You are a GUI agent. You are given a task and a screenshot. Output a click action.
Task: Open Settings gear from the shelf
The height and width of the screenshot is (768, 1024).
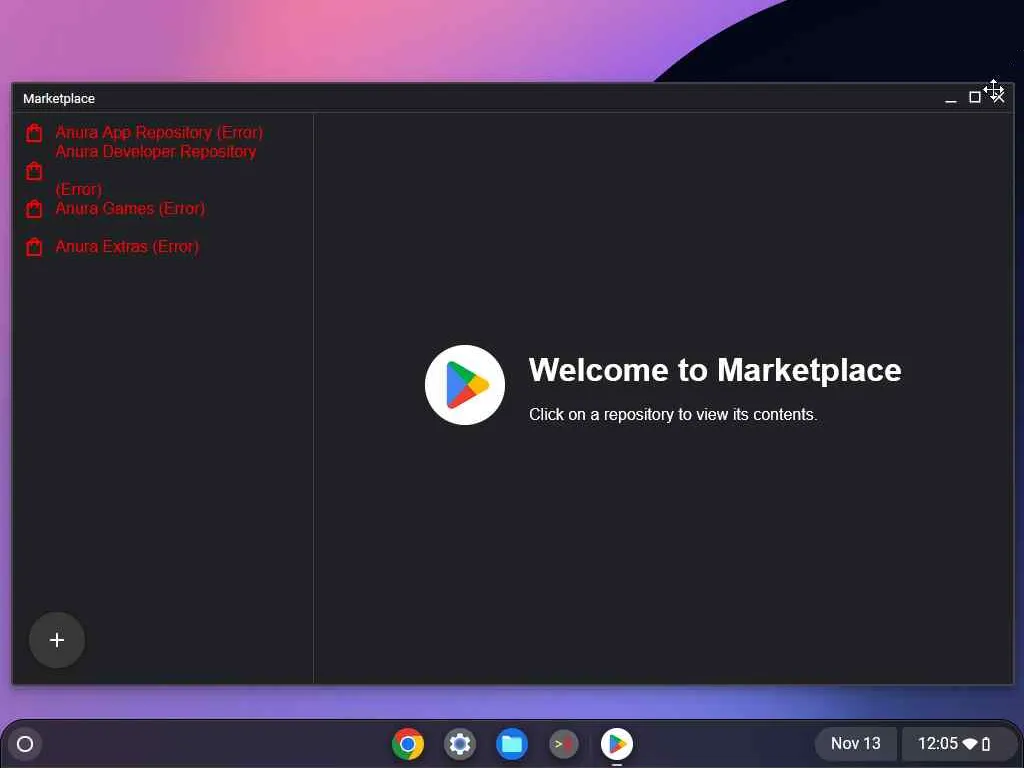[x=460, y=744]
